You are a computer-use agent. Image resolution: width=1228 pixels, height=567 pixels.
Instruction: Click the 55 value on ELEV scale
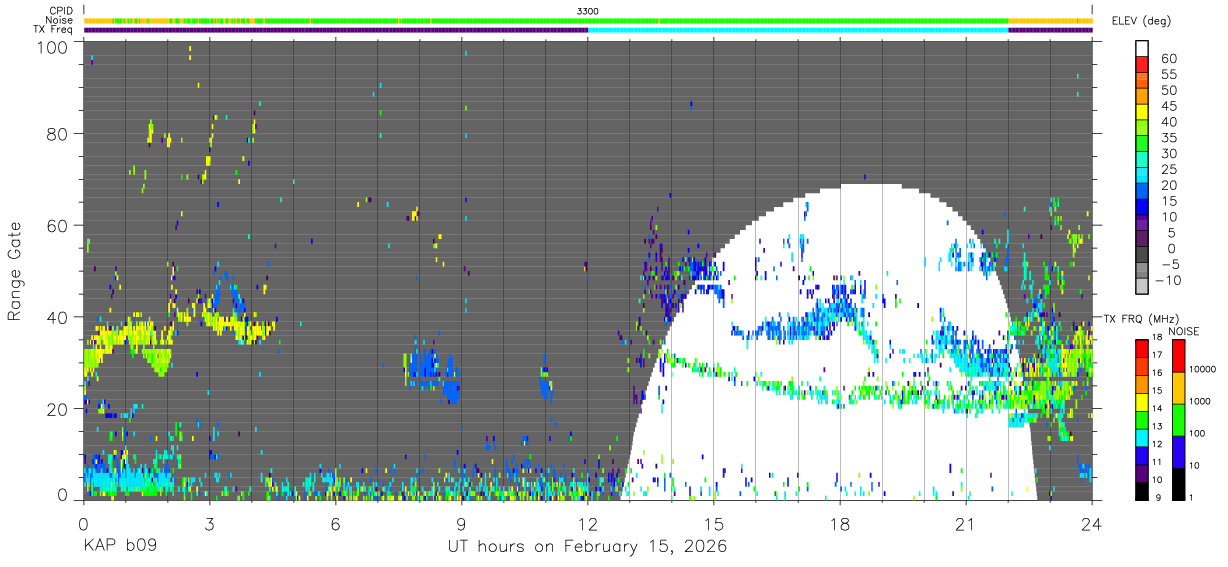(1169, 74)
